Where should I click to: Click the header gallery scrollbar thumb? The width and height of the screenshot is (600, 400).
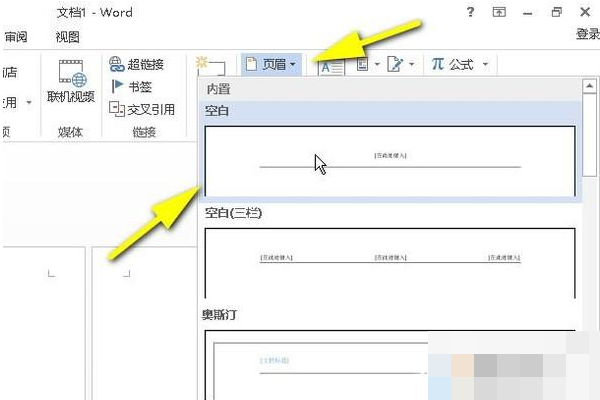590,135
